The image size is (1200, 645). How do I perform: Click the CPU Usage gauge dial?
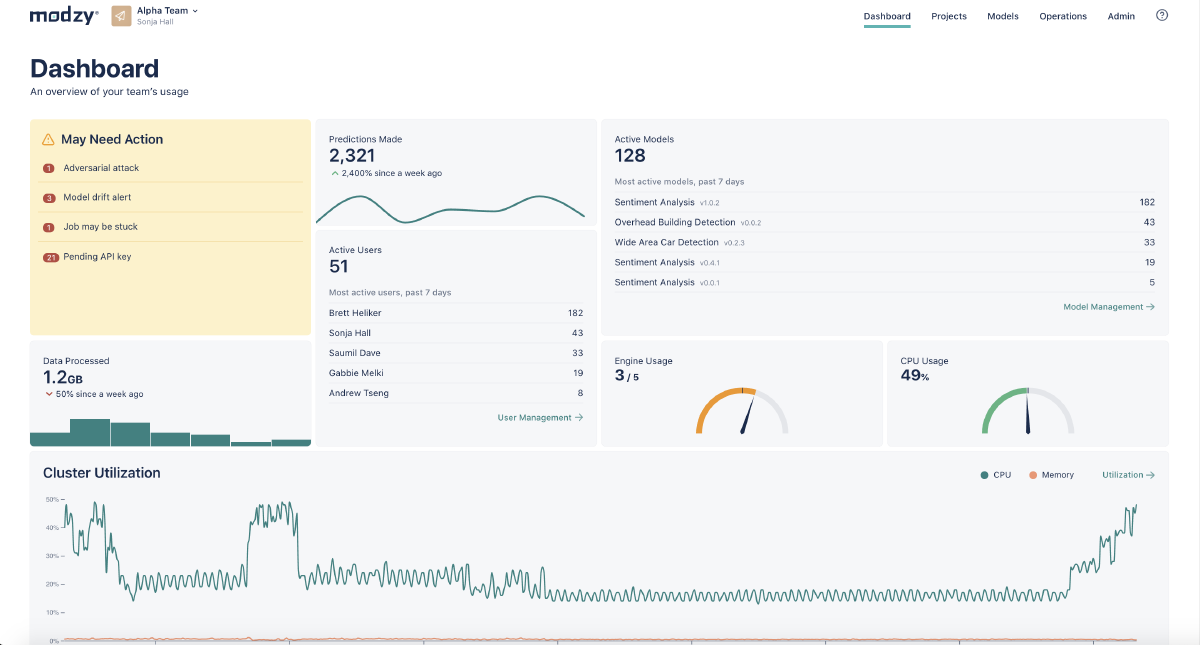(1028, 410)
